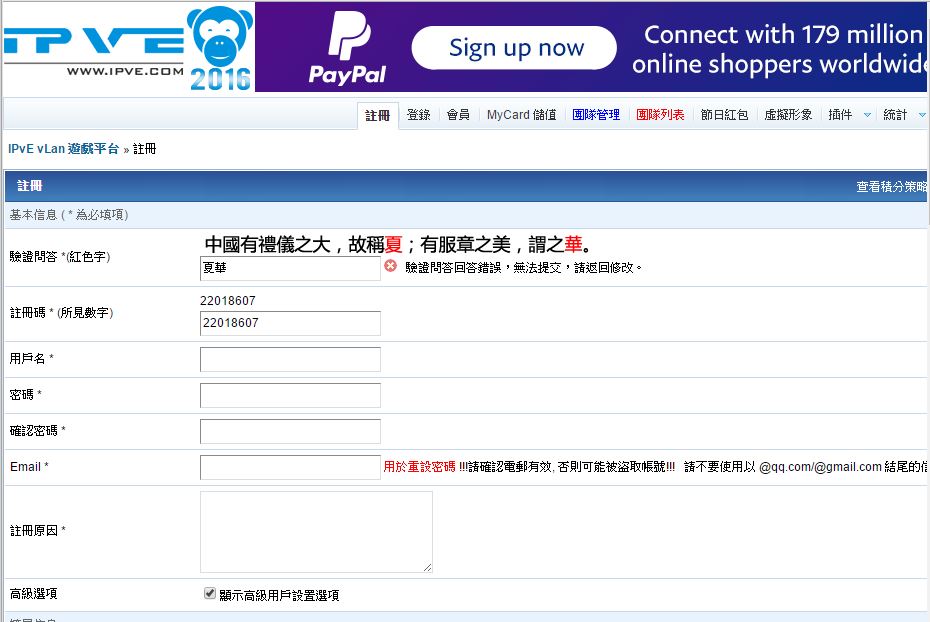The width and height of the screenshot is (930, 622).
Task: Click the 驗證問答 field label
Action: (60, 257)
